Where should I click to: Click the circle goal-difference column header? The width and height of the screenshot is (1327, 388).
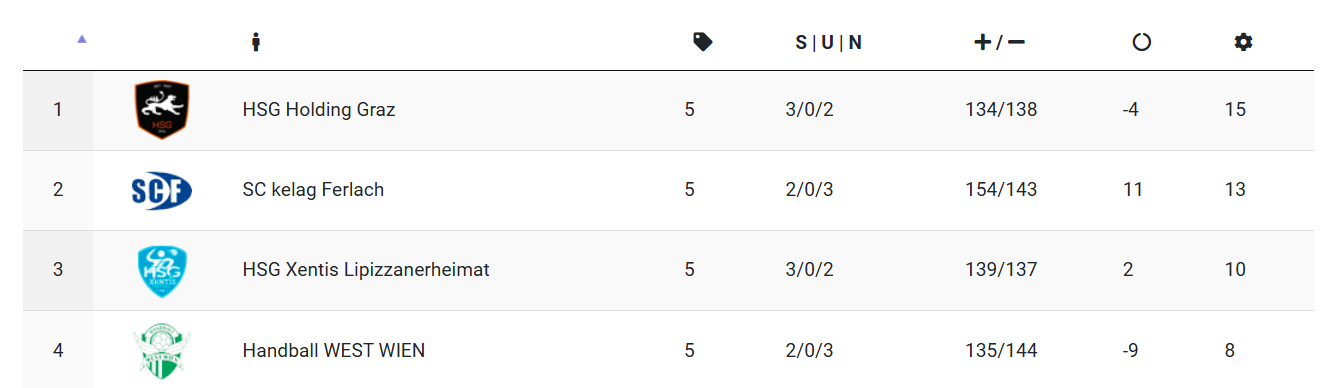(x=1141, y=42)
